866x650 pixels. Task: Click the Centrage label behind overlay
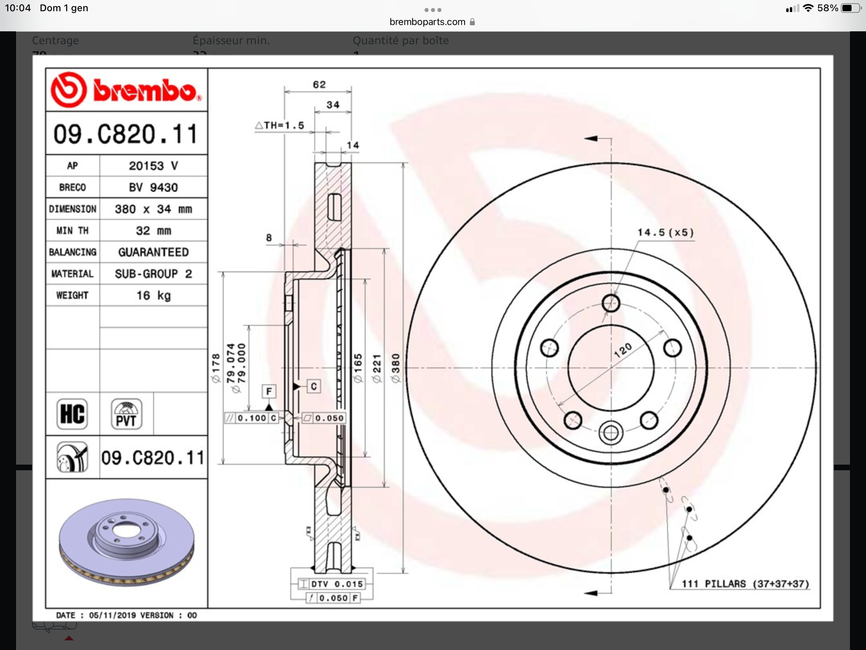click(x=55, y=40)
